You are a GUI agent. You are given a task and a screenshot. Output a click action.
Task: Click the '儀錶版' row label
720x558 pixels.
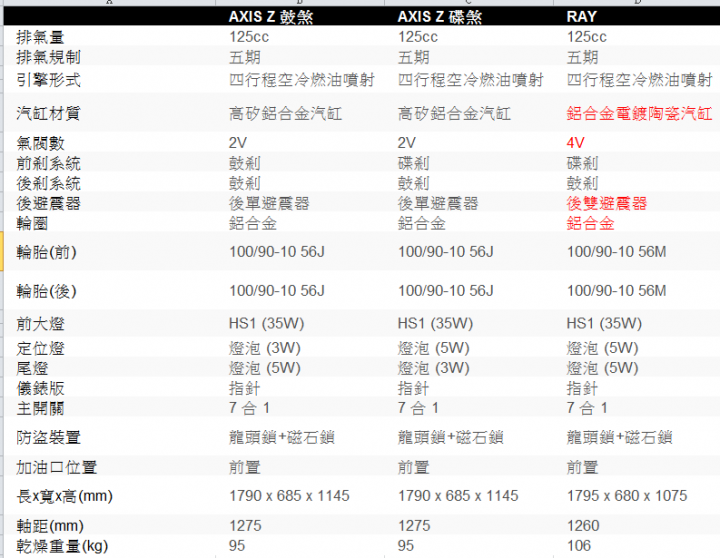(40, 388)
